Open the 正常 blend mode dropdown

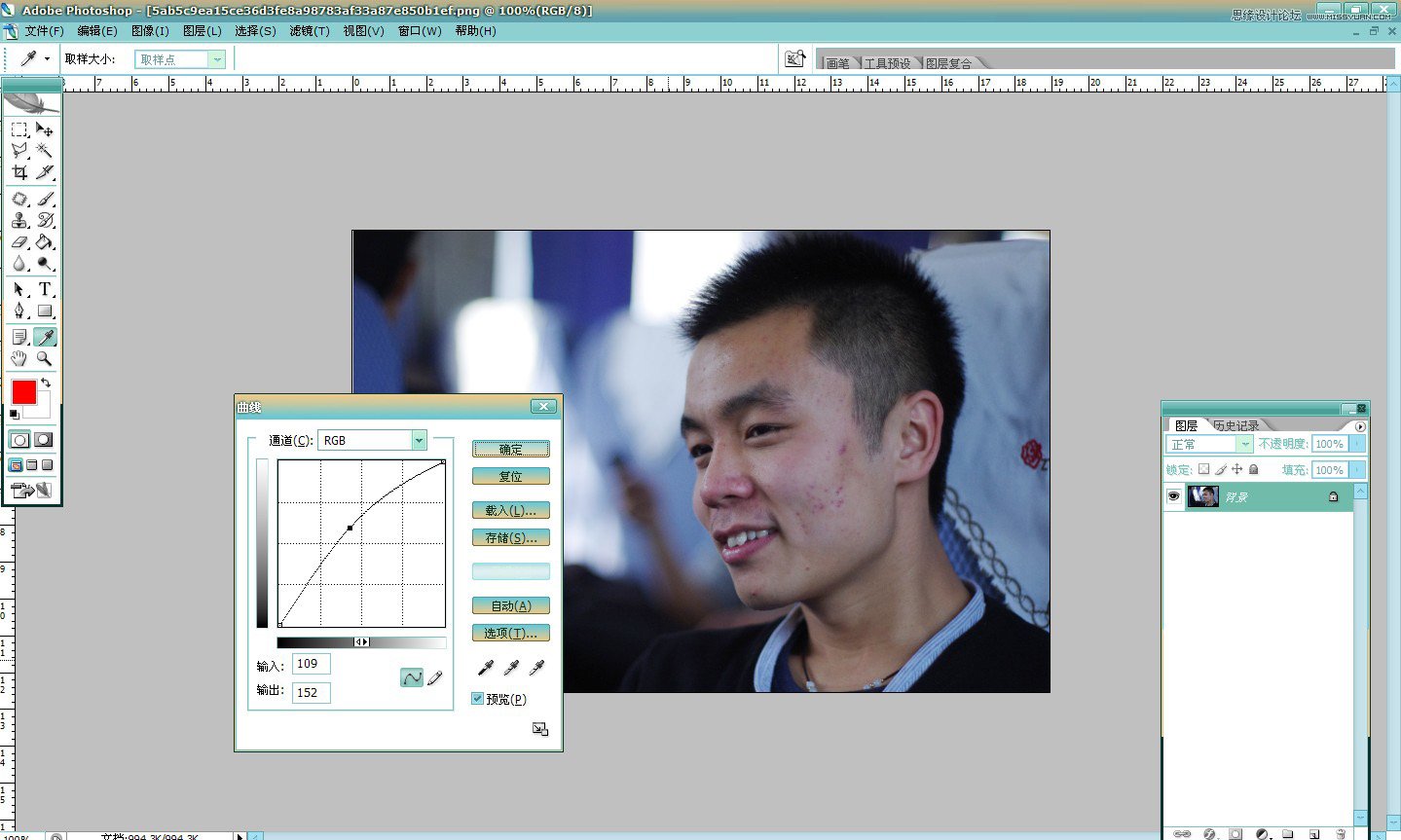[1244, 444]
